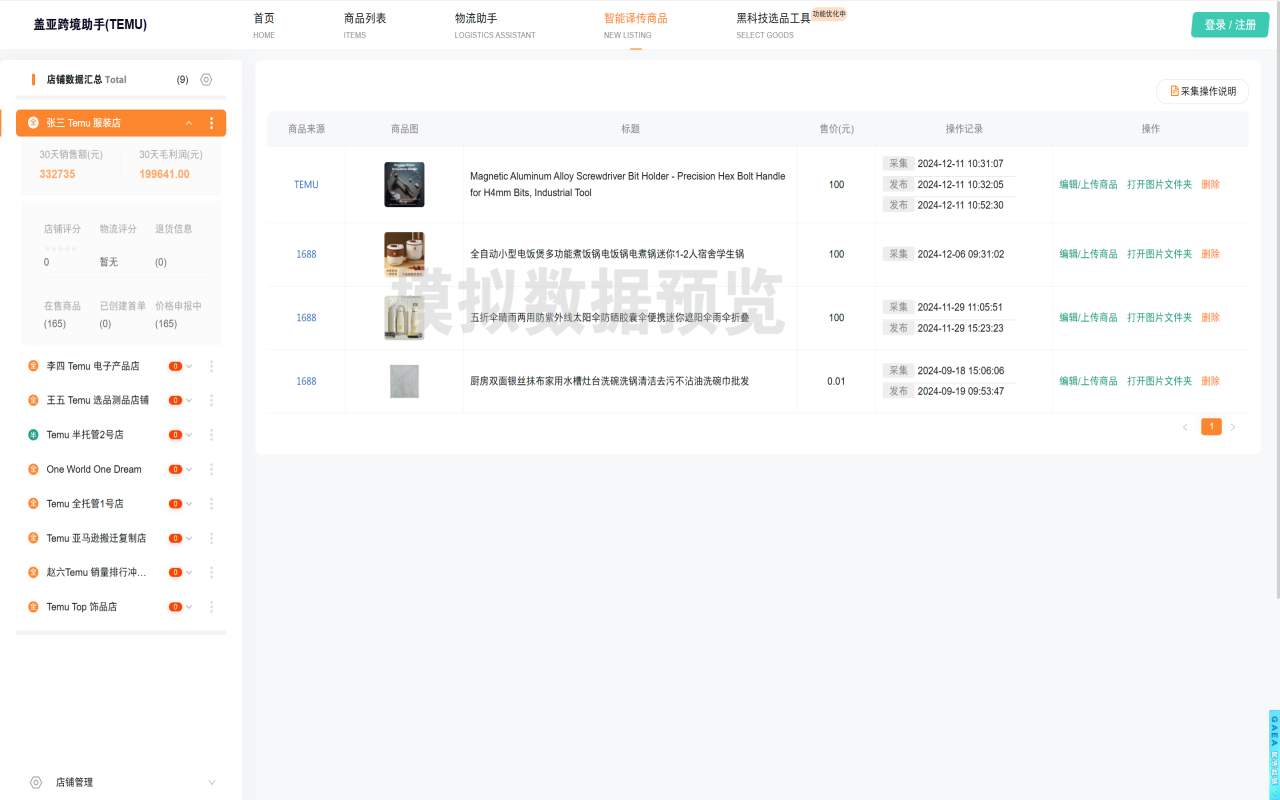Click the 登录 / 注册 button

1229,24
